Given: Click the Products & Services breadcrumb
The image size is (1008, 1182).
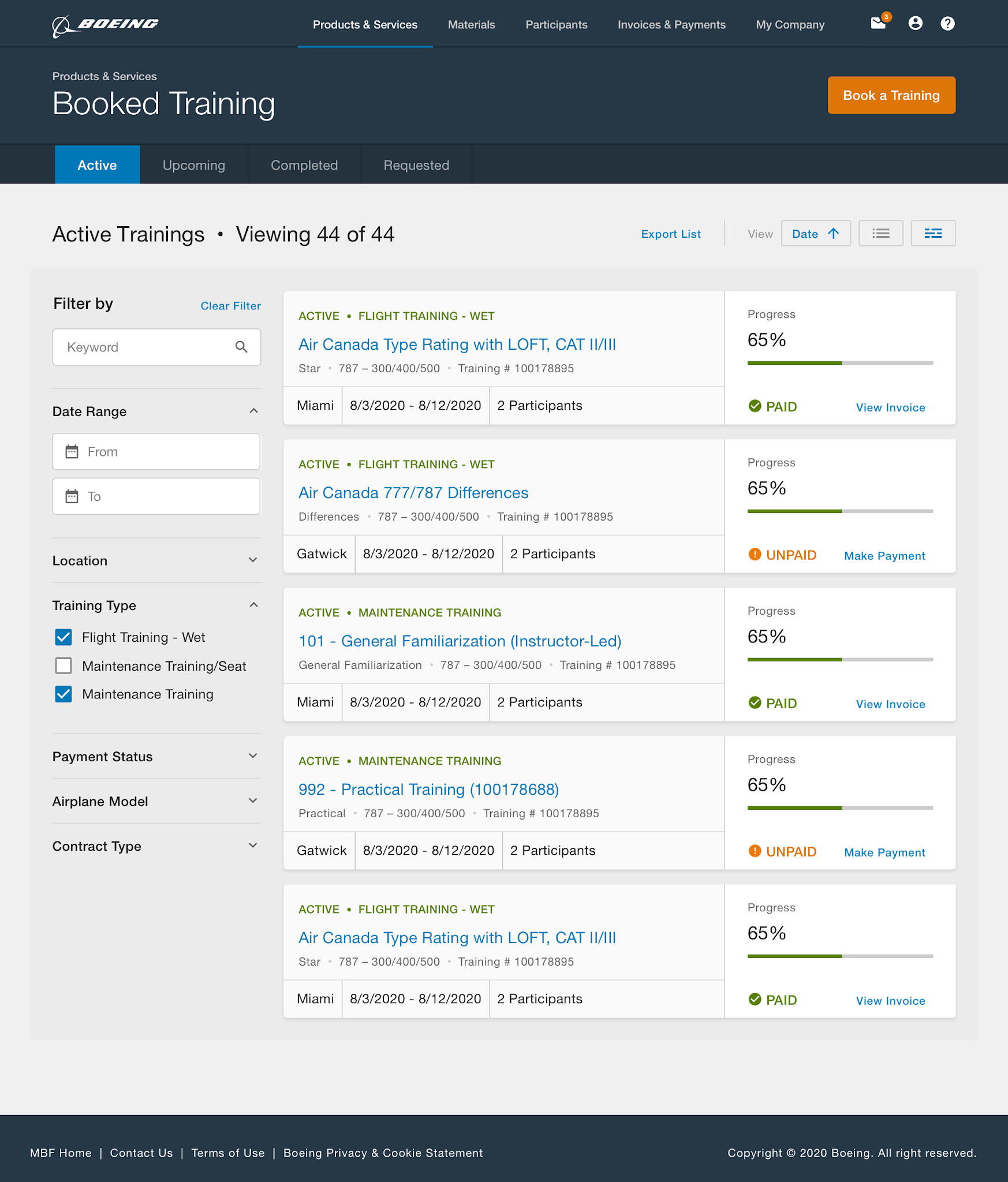Looking at the screenshot, I should pyautogui.click(x=104, y=76).
